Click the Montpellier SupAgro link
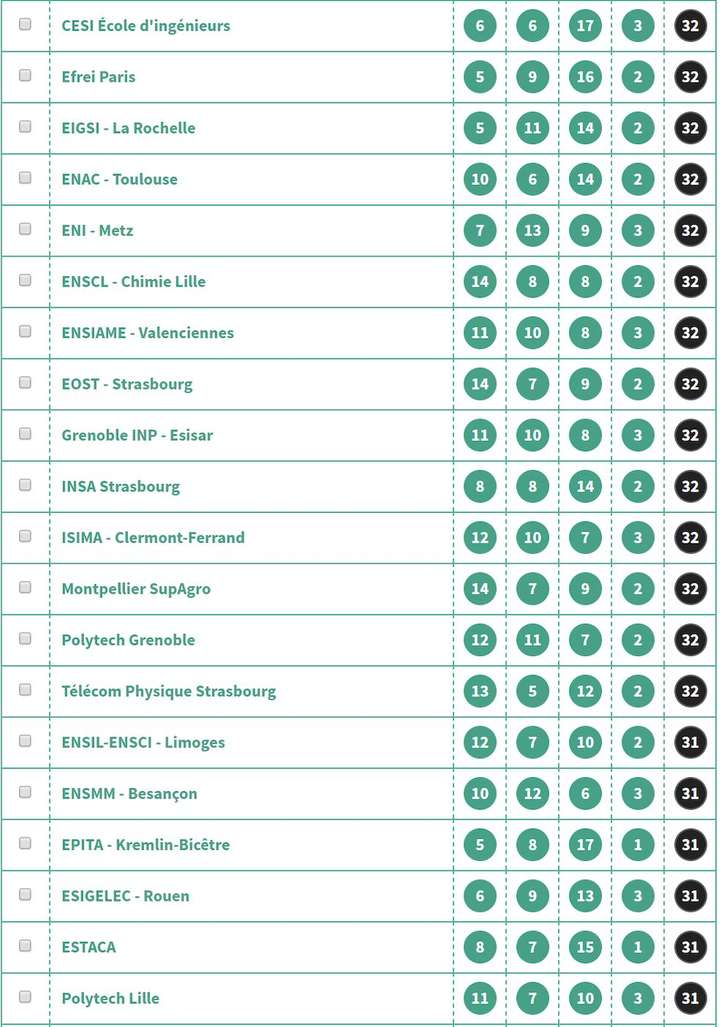This screenshot has height=1027, width=720. tap(136, 589)
